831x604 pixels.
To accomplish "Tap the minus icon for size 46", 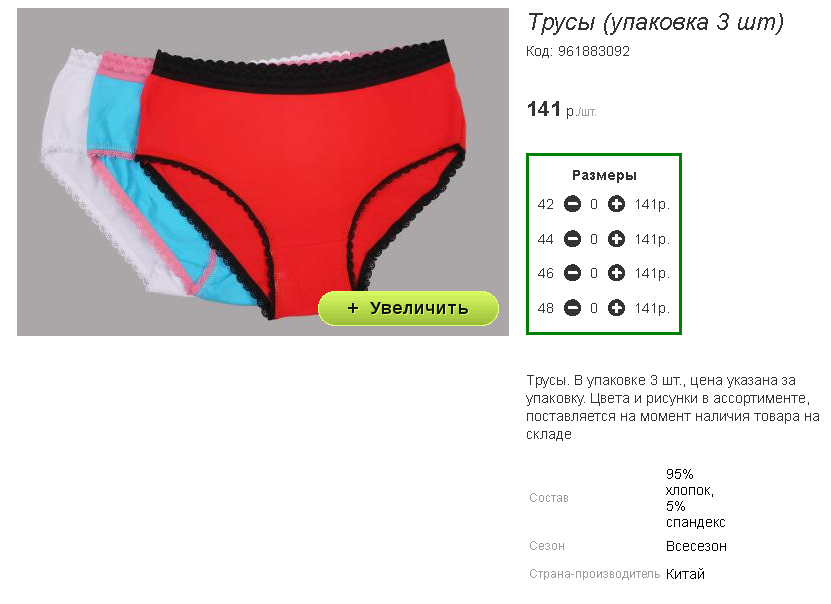I will [x=572, y=273].
